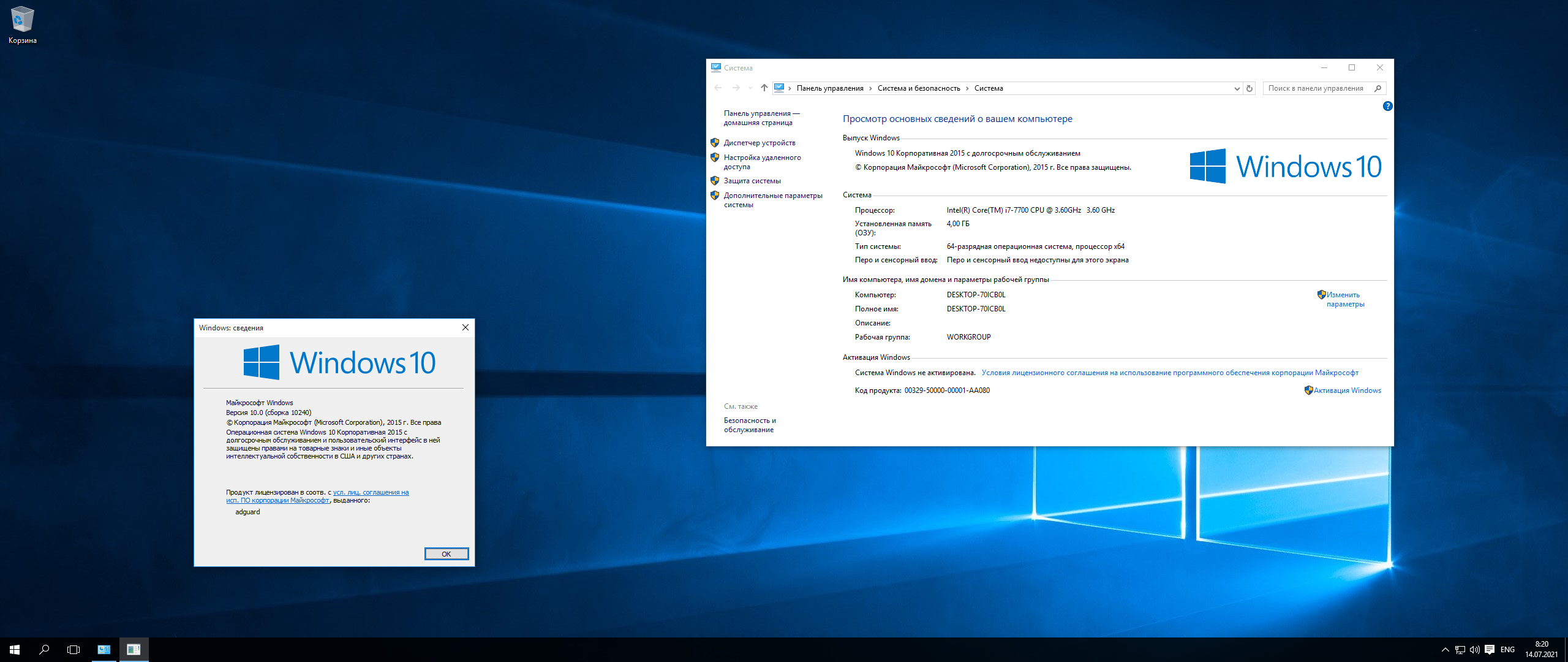Viewport: 1568px width, 662px height.
Task: Open 'Настройка удаленного доступа' link
Action: [x=762, y=162]
